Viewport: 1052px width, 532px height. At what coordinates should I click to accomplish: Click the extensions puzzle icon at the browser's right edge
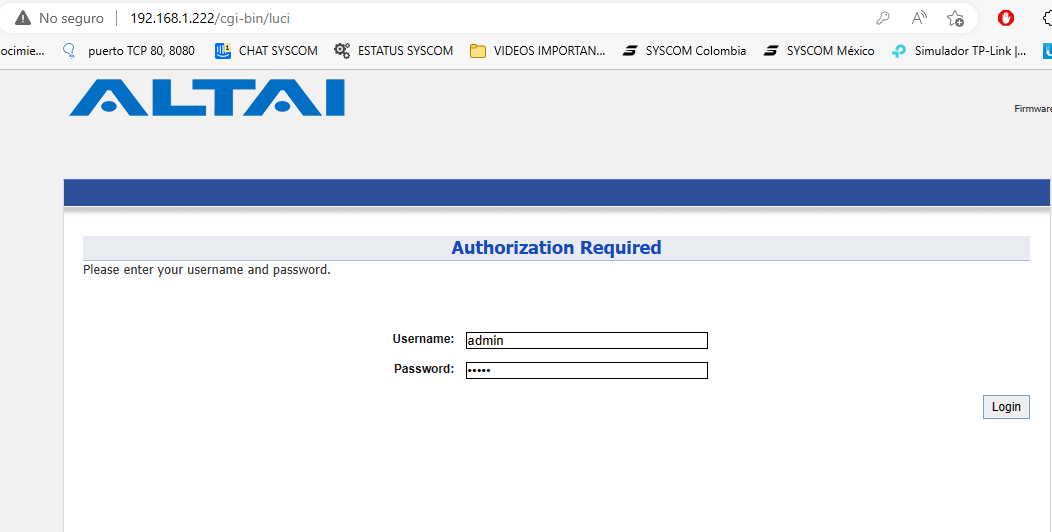pyautogui.click(x=1047, y=18)
